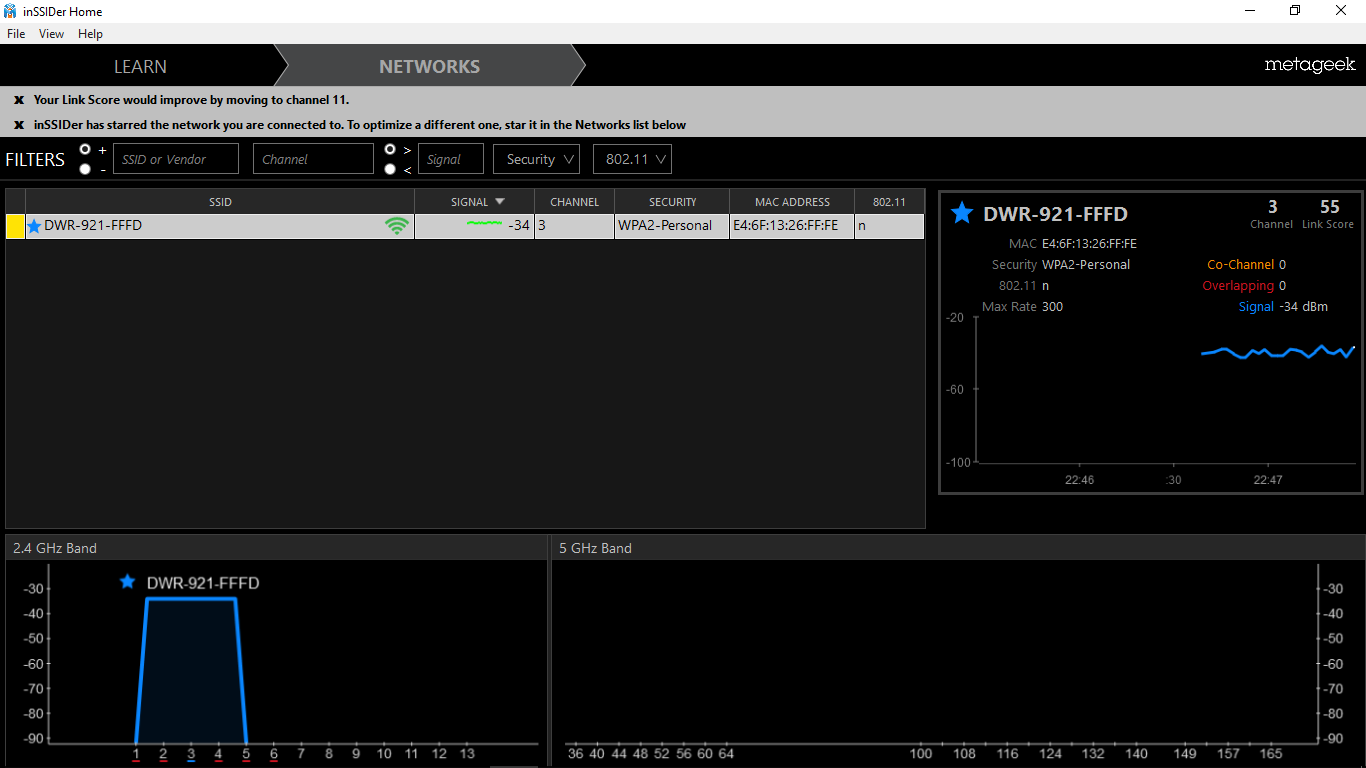Click the DWR-921-FFFD title in the details panel

point(1055,214)
